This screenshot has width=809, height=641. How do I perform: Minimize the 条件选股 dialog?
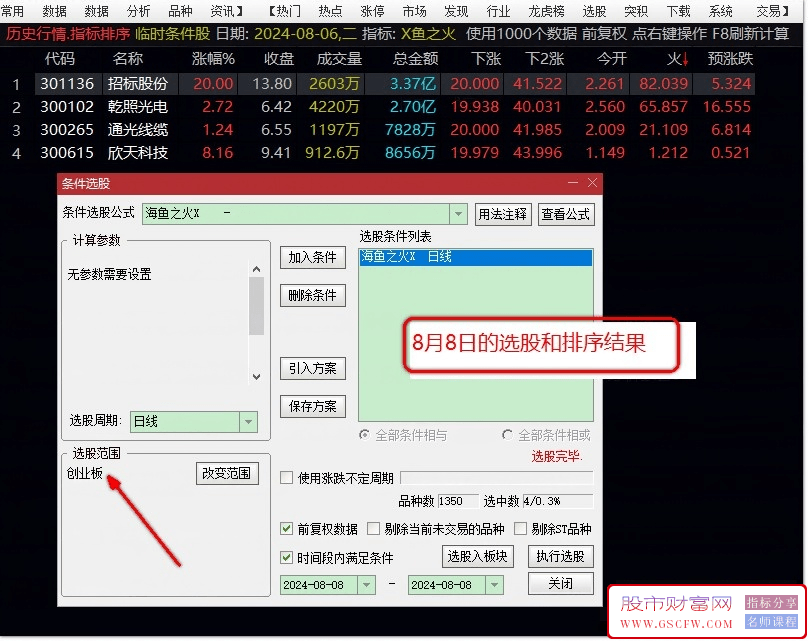click(x=573, y=183)
